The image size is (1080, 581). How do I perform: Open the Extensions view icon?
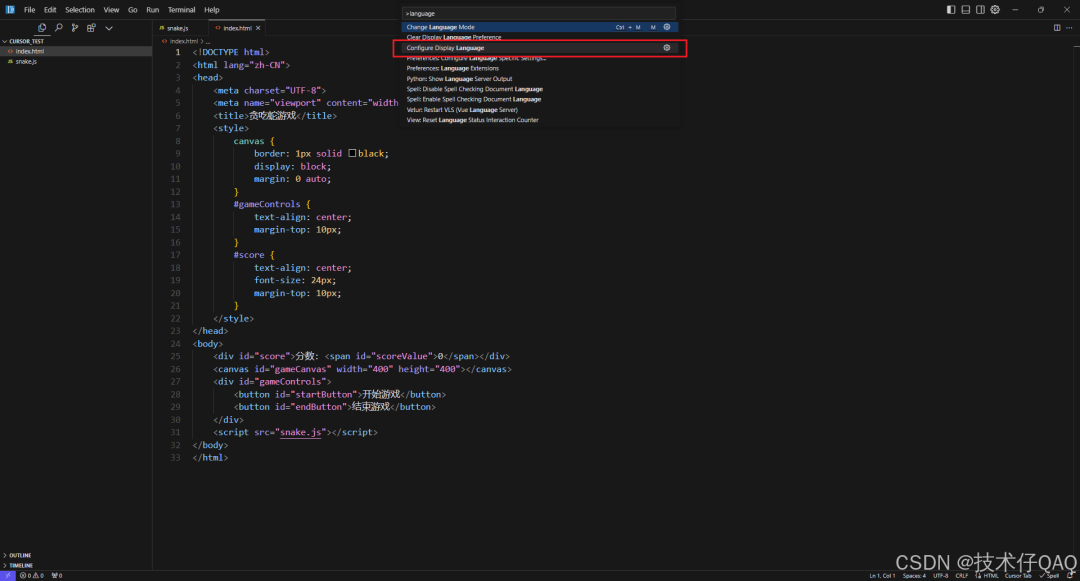tap(91, 28)
